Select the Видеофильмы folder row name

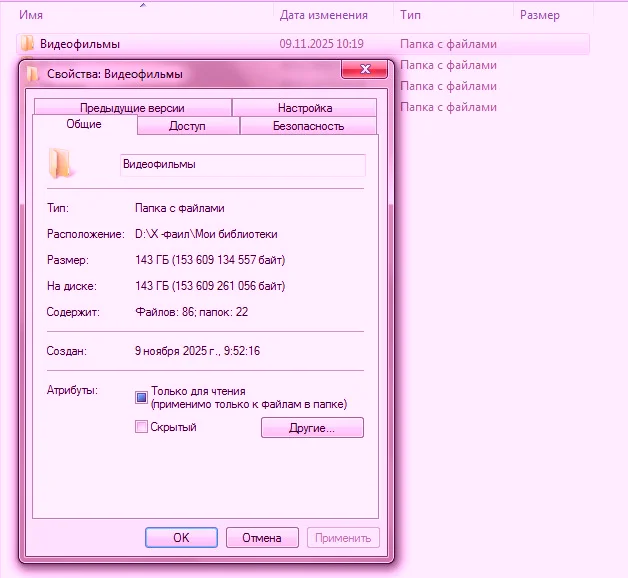[80, 44]
